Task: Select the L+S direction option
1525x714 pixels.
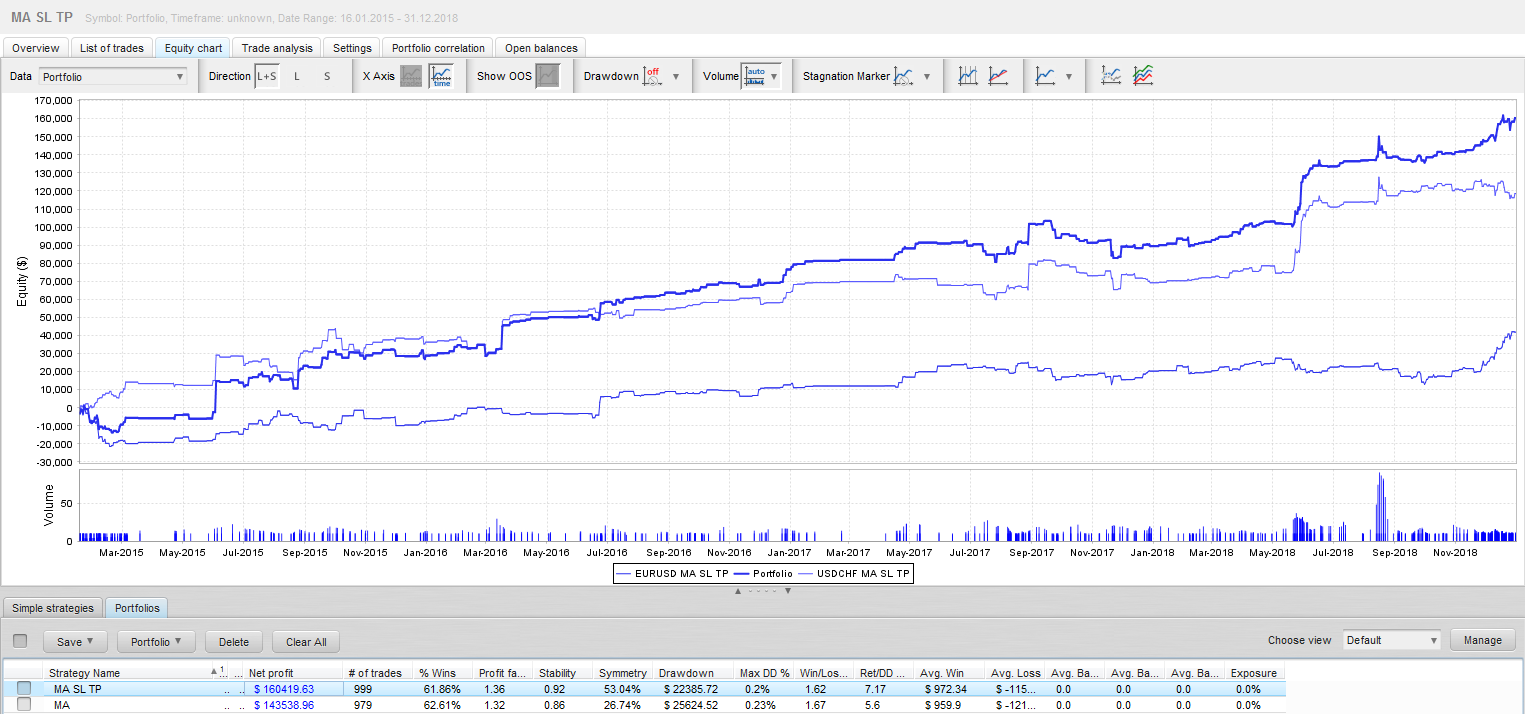Action: click(267, 76)
